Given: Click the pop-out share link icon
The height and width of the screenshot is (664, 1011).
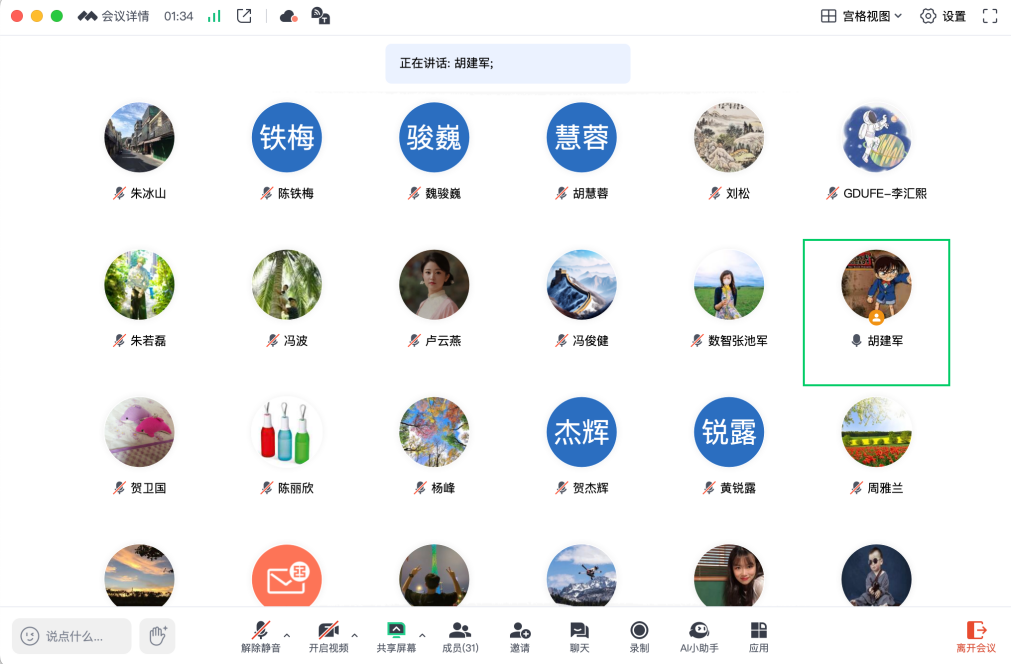Looking at the screenshot, I should click(244, 16).
